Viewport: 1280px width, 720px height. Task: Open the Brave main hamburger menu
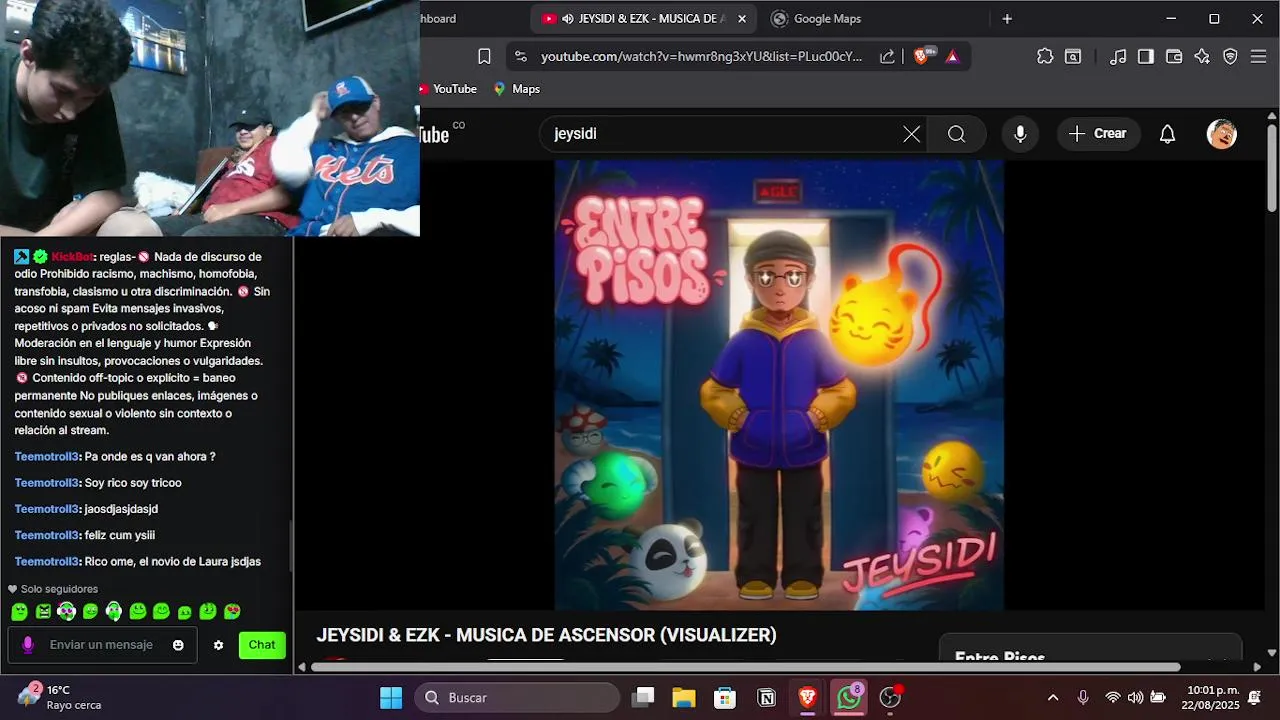coord(1259,56)
